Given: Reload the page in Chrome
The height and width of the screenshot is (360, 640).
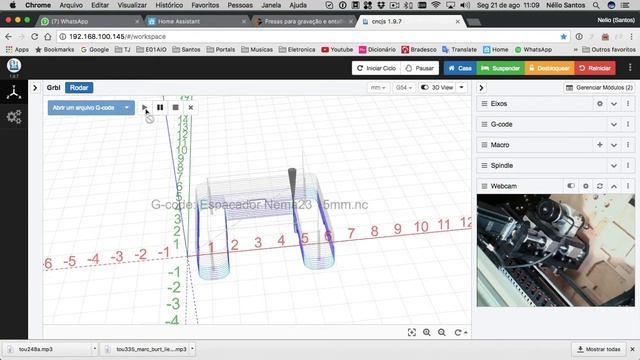Looking at the screenshot, I should click(35, 37).
